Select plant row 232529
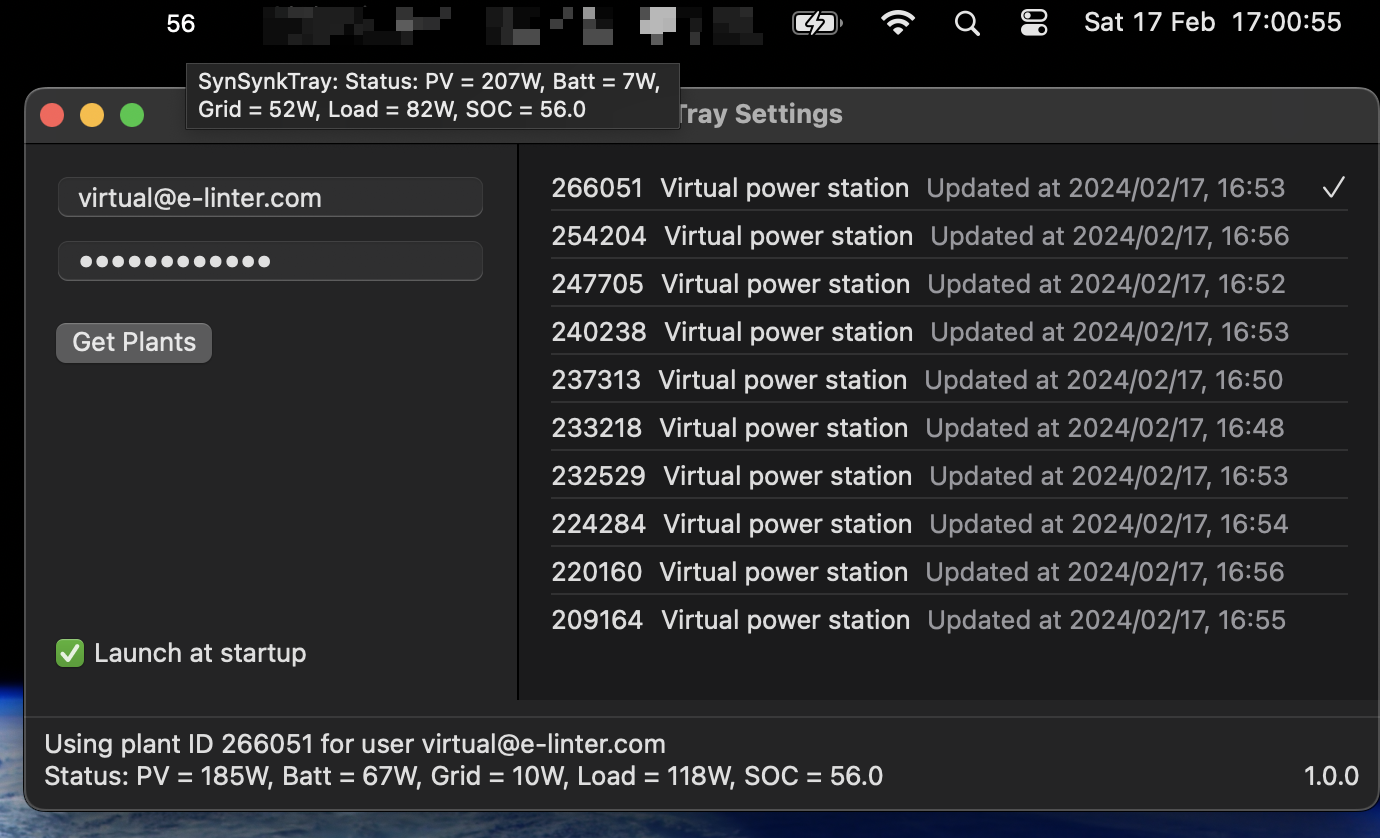Viewport: 1380px width, 838px height. pyautogui.click(x=949, y=476)
